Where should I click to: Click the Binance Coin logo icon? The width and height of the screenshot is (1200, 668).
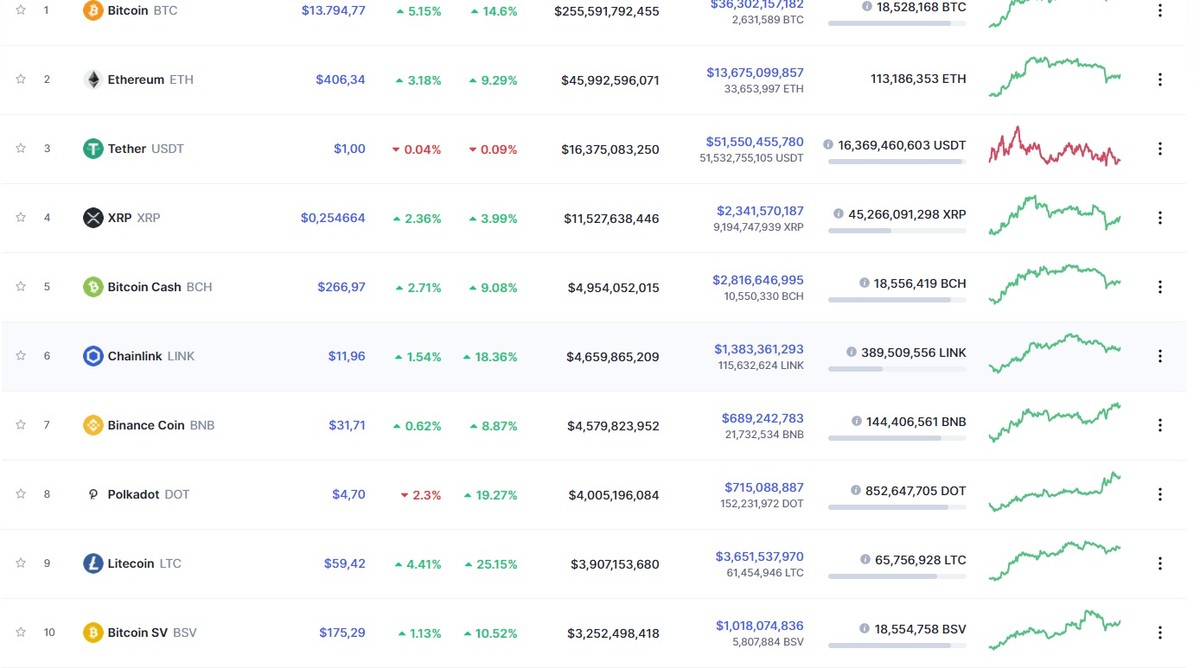pyautogui.click(x=93, y=424)
